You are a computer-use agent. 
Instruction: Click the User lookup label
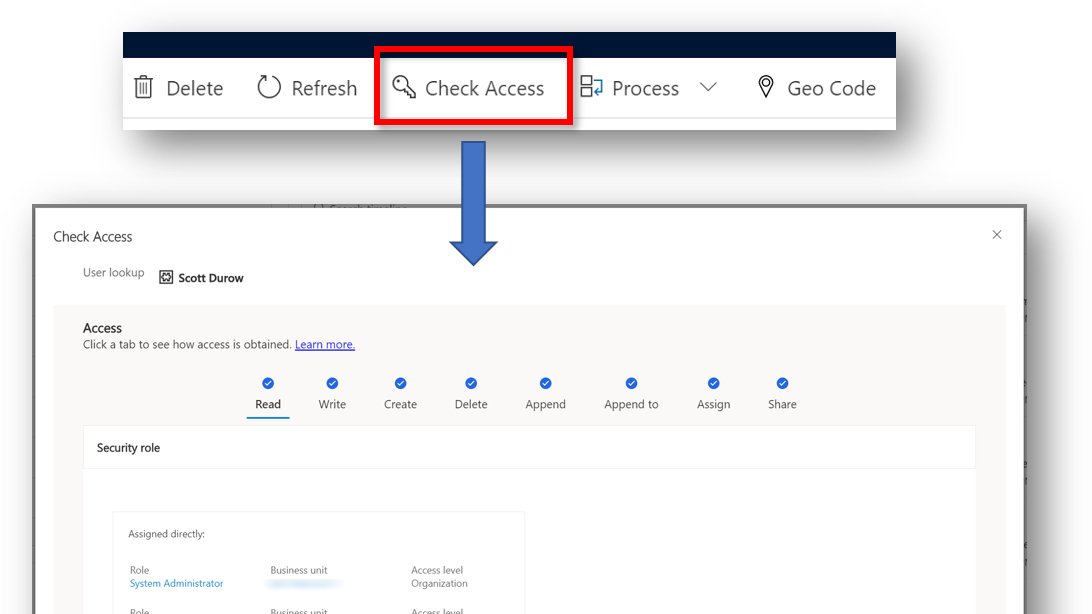(114, 272)
